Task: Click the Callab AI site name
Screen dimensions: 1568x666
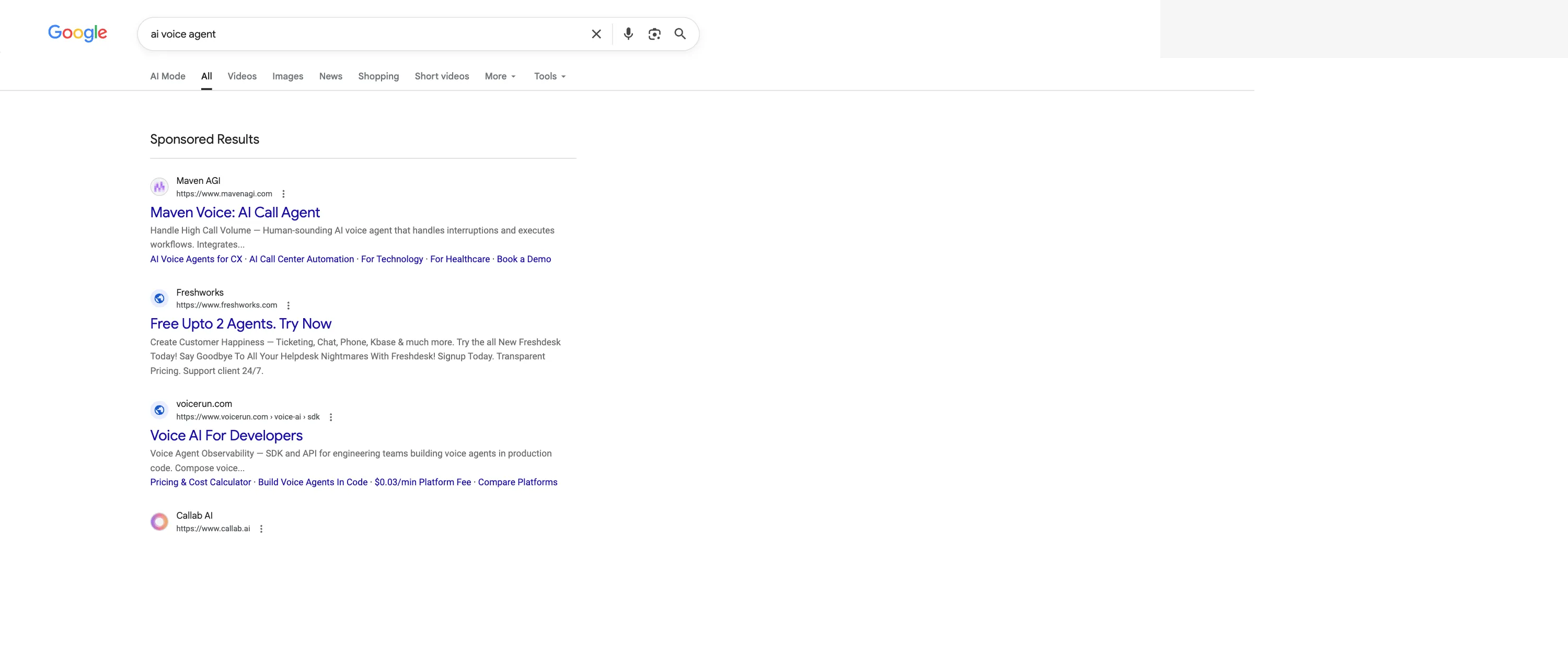Action: click(194, 516)
